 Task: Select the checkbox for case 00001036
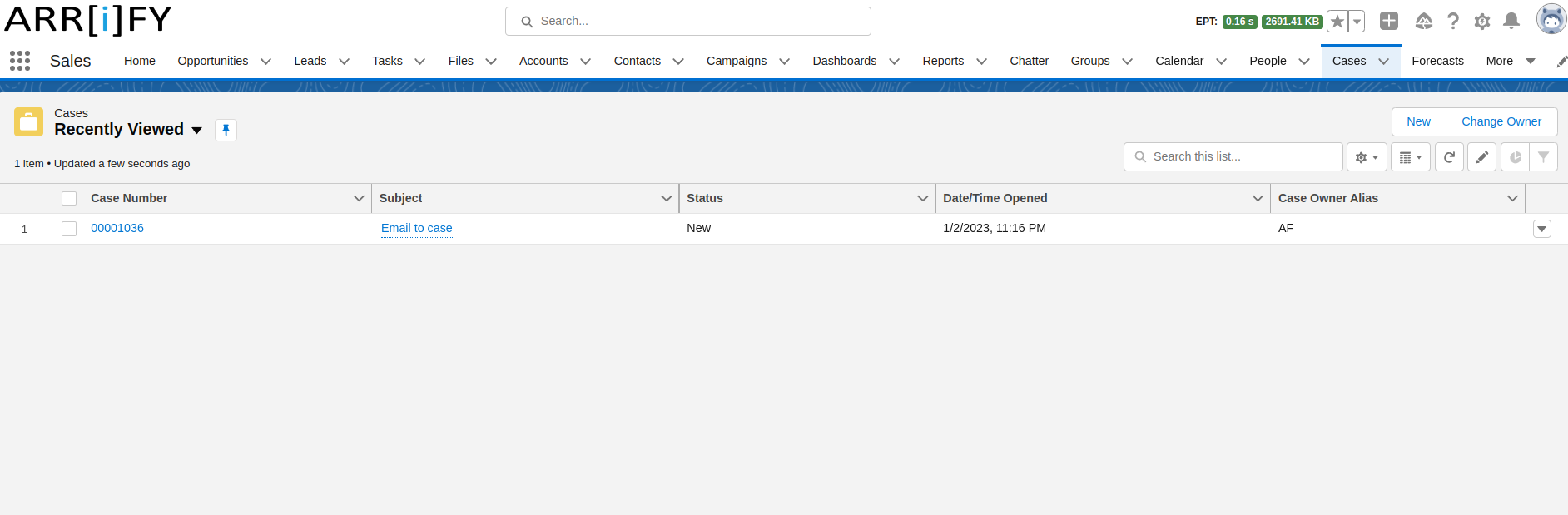[69, 229]
